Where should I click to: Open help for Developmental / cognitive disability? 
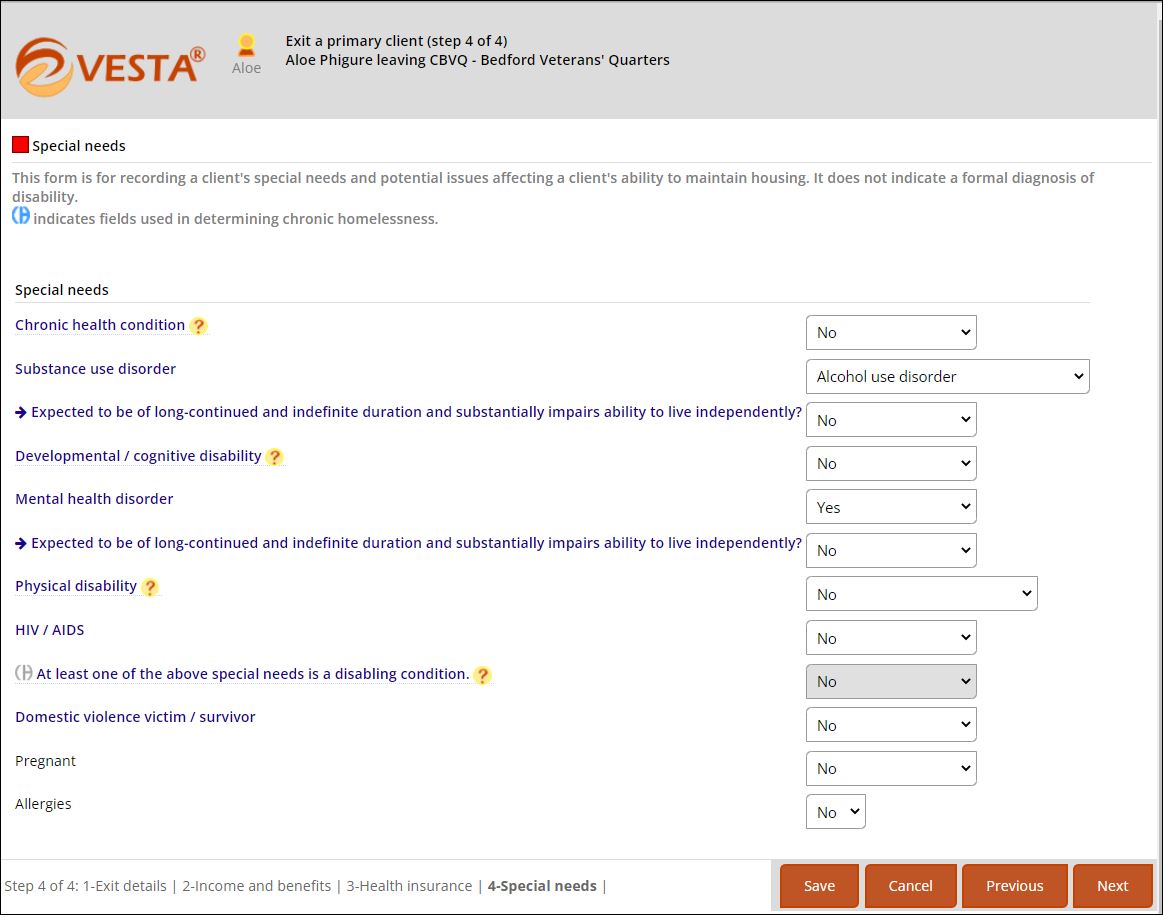coord(274,457)
